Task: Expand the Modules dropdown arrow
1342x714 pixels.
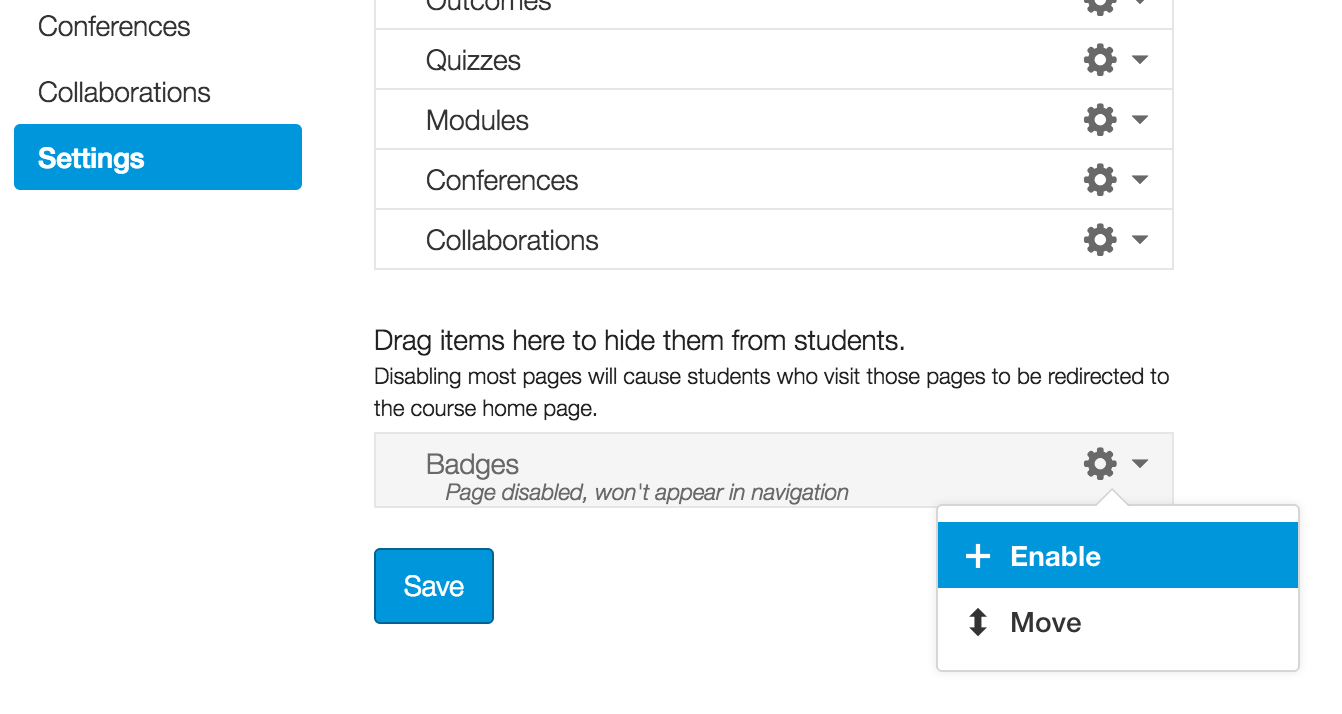Action: pyautogui.click(x=1140, y=120)
